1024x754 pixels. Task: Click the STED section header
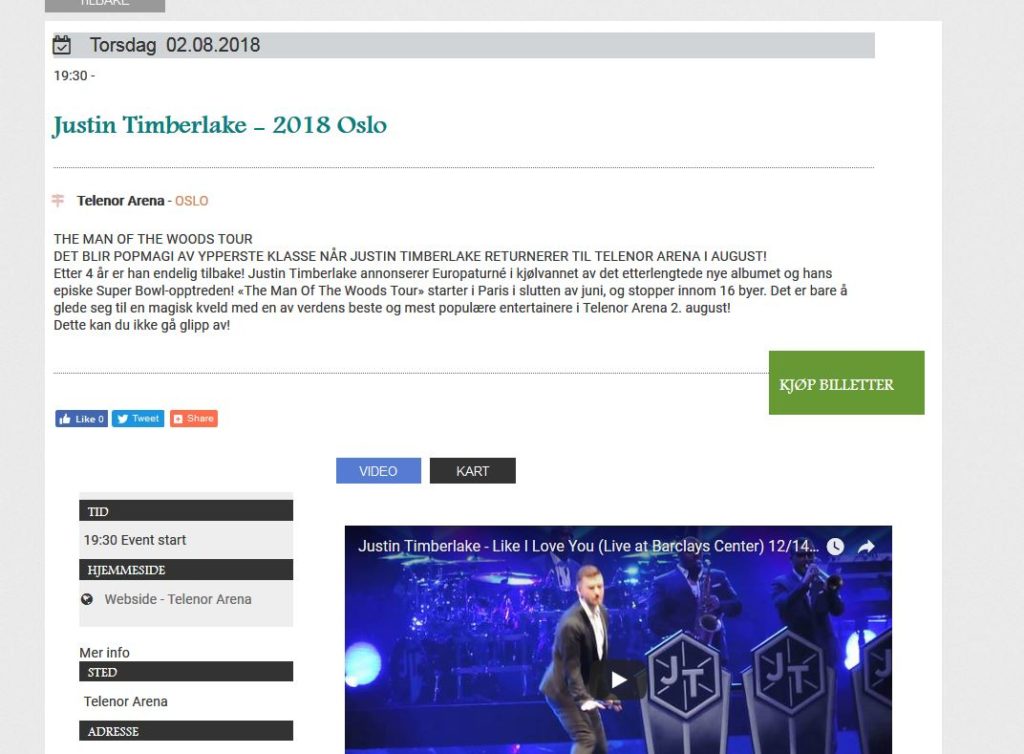[x=186, y=672]
